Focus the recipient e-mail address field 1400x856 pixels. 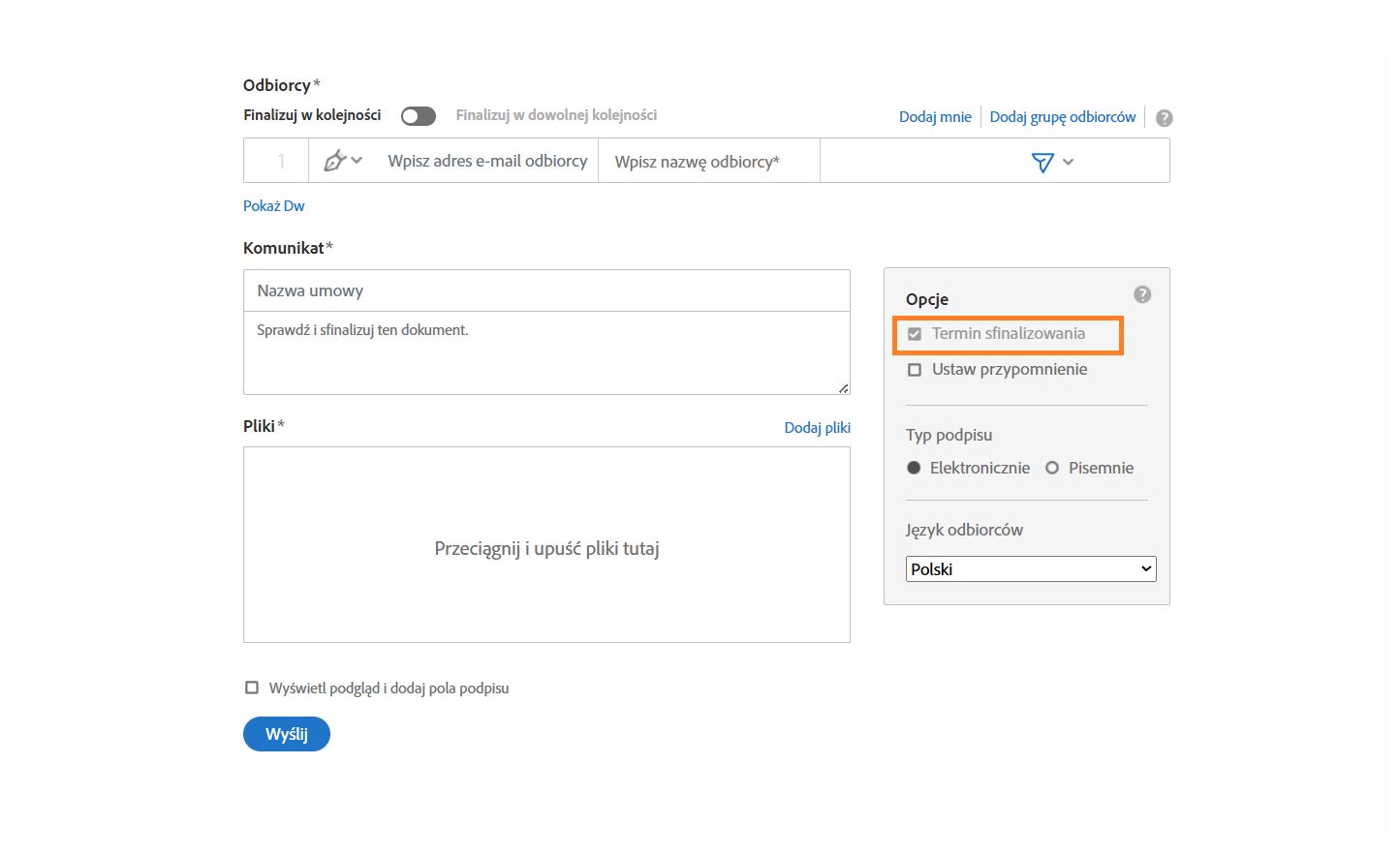(x=487, y=161)
